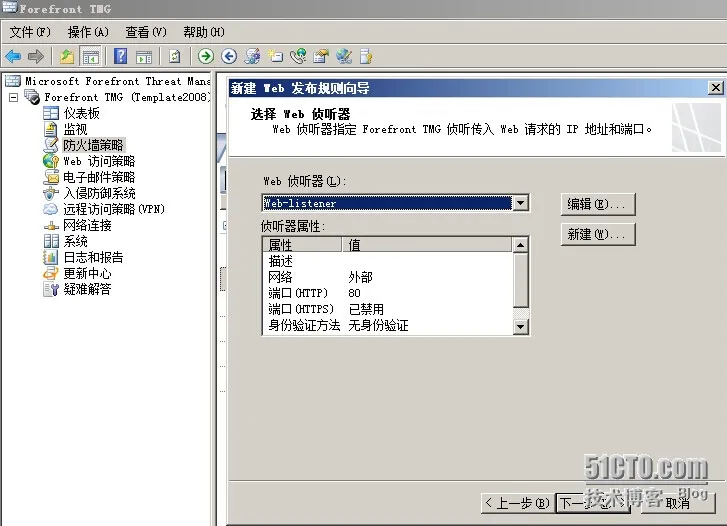Collapse the Forefront TMG (Template2008) node
727x526 pixels.
point(14,97)
